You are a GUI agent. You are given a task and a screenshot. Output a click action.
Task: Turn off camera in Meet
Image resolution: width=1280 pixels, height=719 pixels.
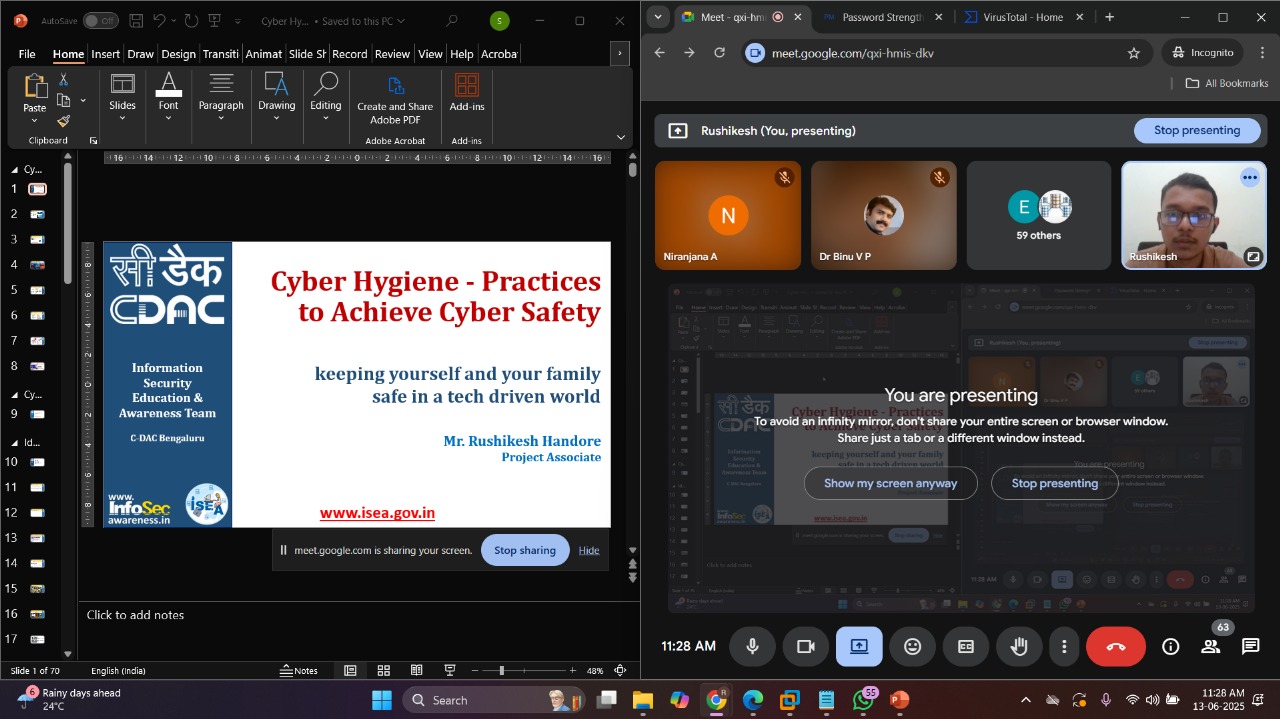point(805,647)
